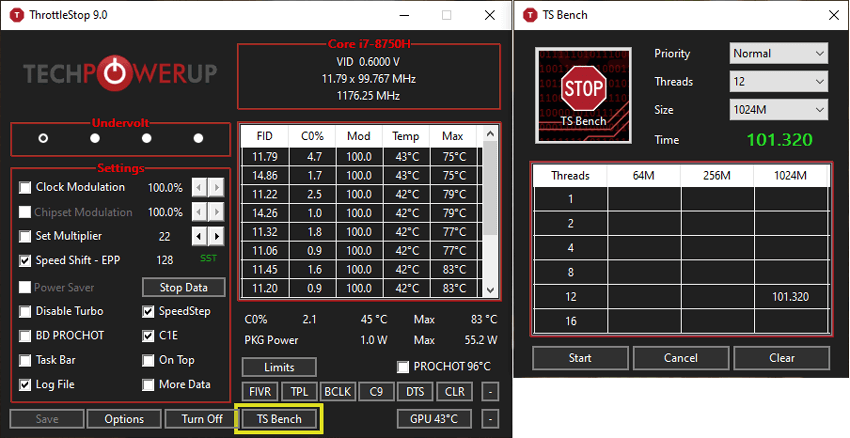
Task: Uncheck the Speed Shift - EPP option
Action: pos(26,261)
